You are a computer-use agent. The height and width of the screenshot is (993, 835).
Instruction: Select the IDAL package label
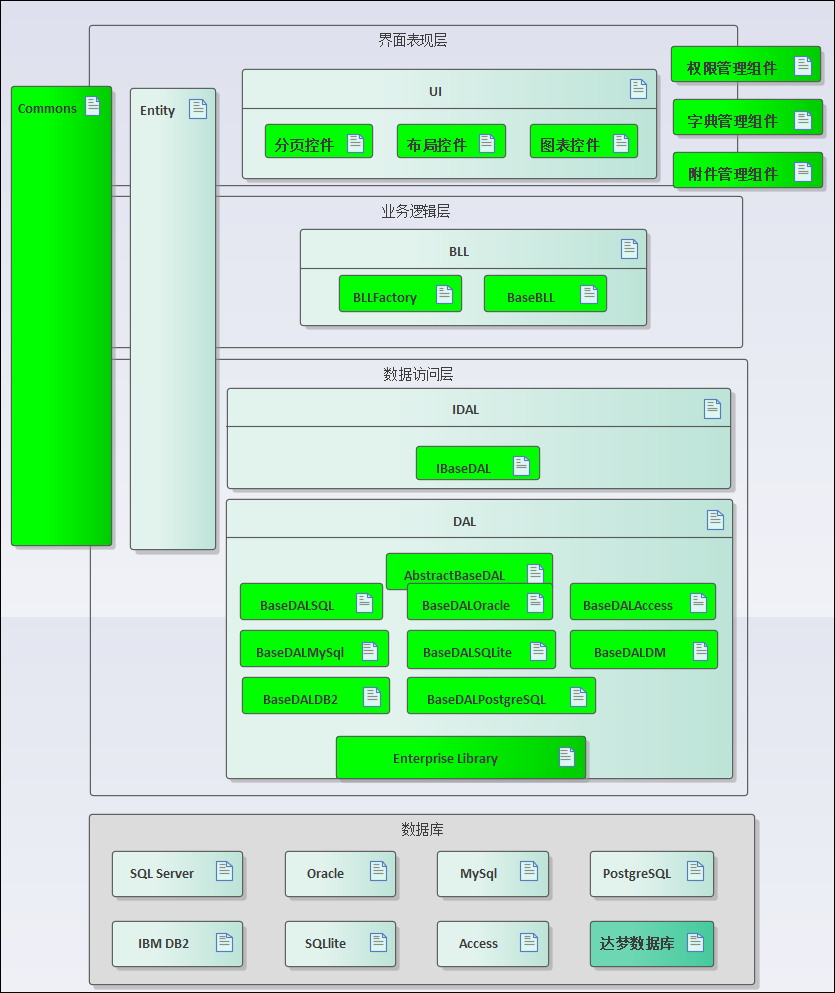coord(465,410)
